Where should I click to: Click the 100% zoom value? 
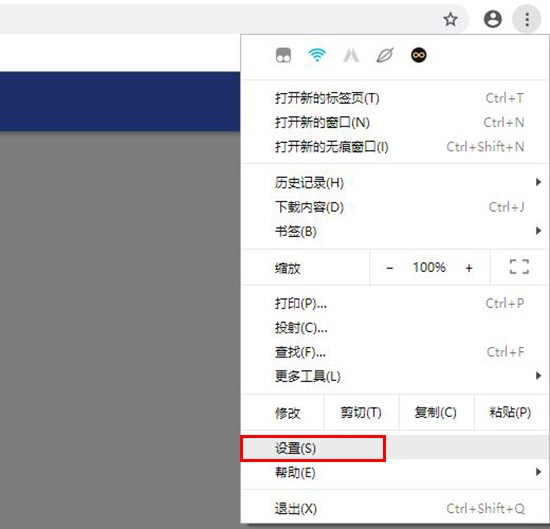429,267
